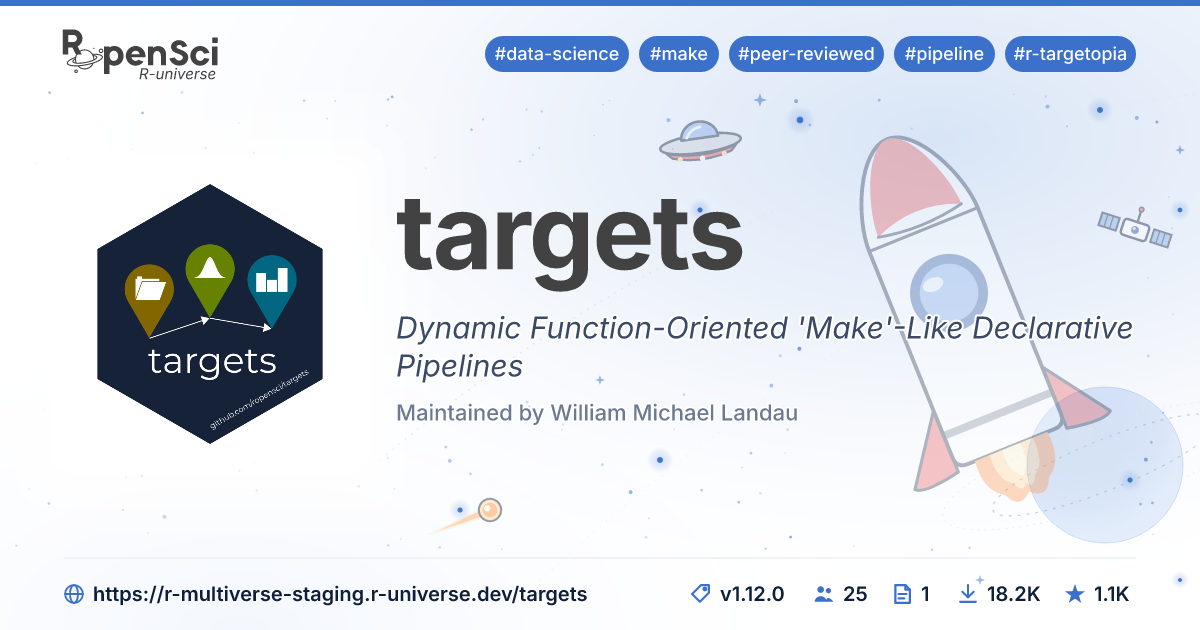This screenshot has height=630, width=1200.
Task: Open the r-multiverse-staging targets URL
Action: [x=340, y=594]
